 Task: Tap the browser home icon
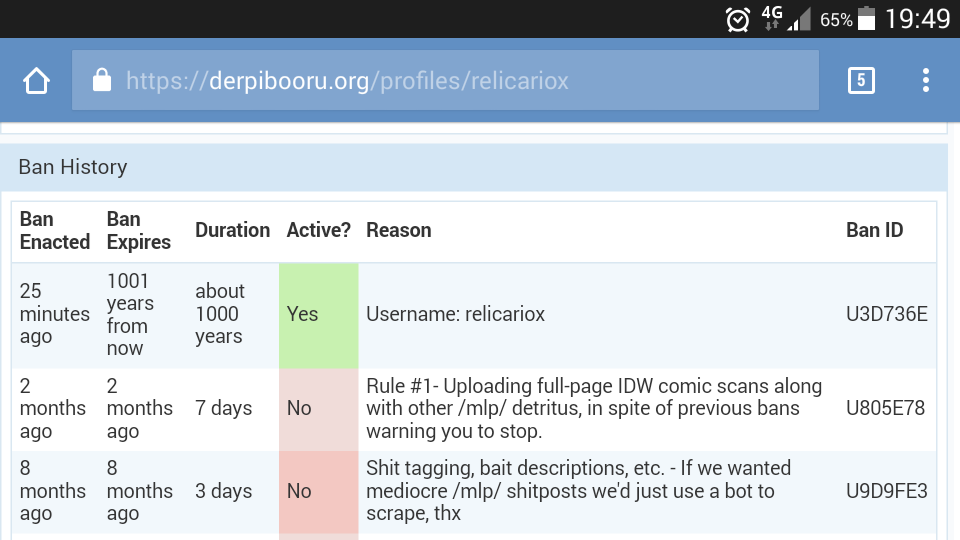[x=37, y=81]
